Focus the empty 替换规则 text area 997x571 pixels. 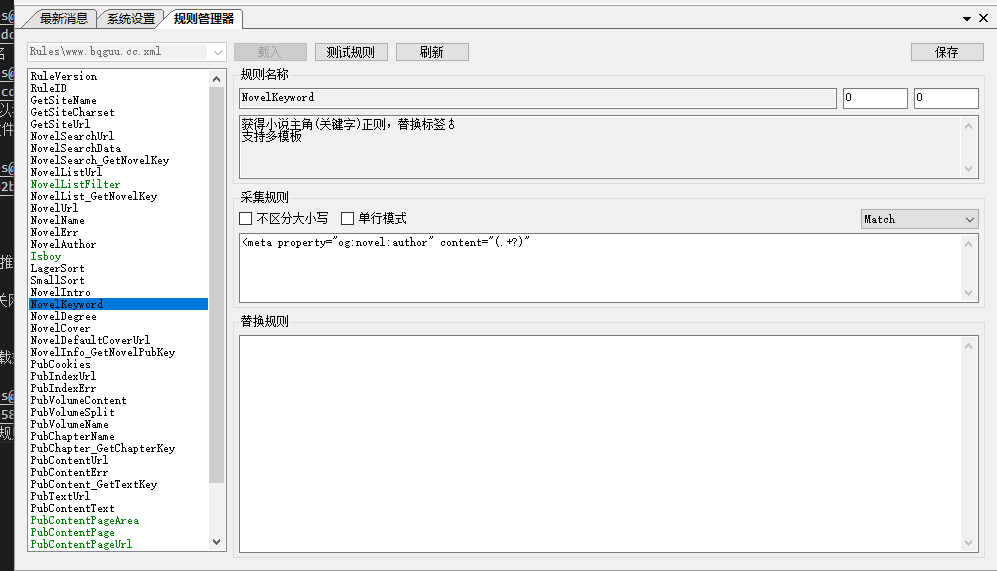(600, 442)
